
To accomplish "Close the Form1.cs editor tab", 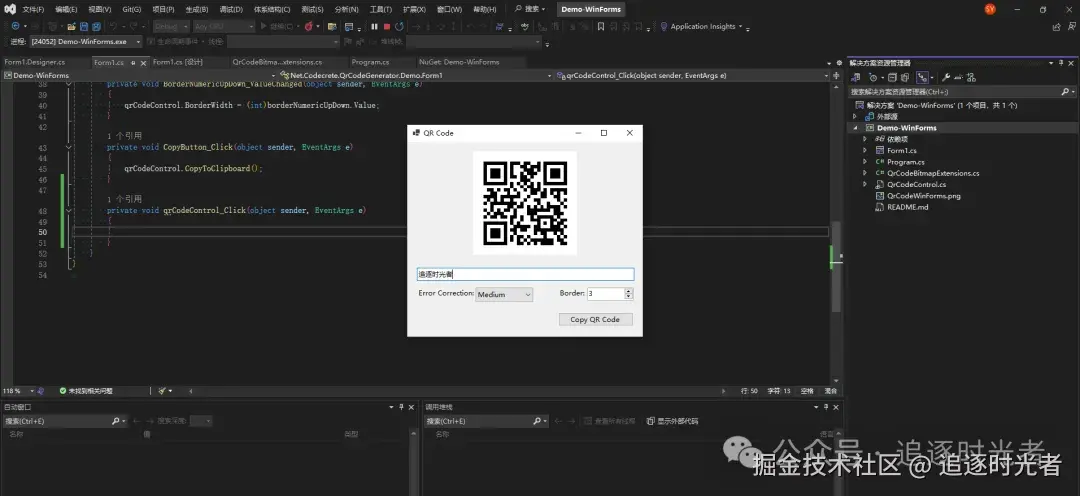I will tap(143, 63).
